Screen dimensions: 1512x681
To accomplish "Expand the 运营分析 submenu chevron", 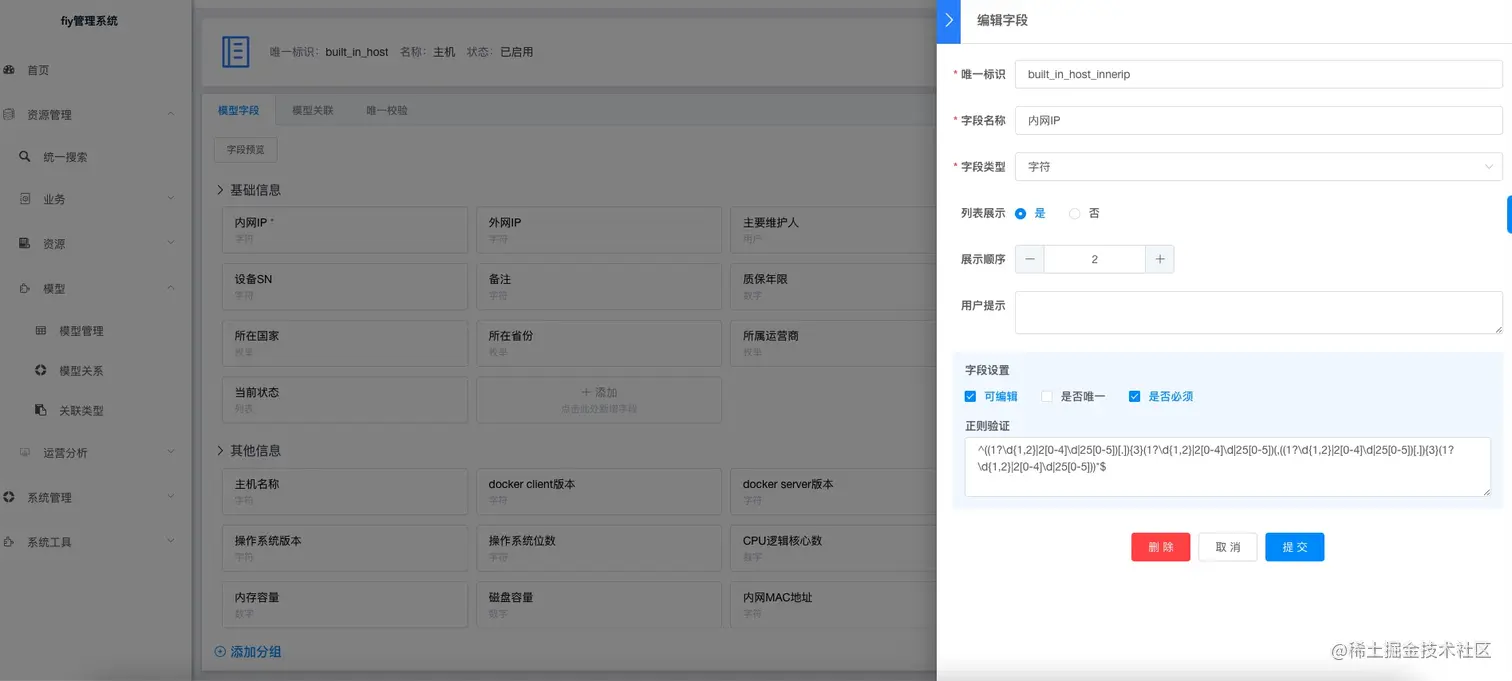I will point(171,452).
